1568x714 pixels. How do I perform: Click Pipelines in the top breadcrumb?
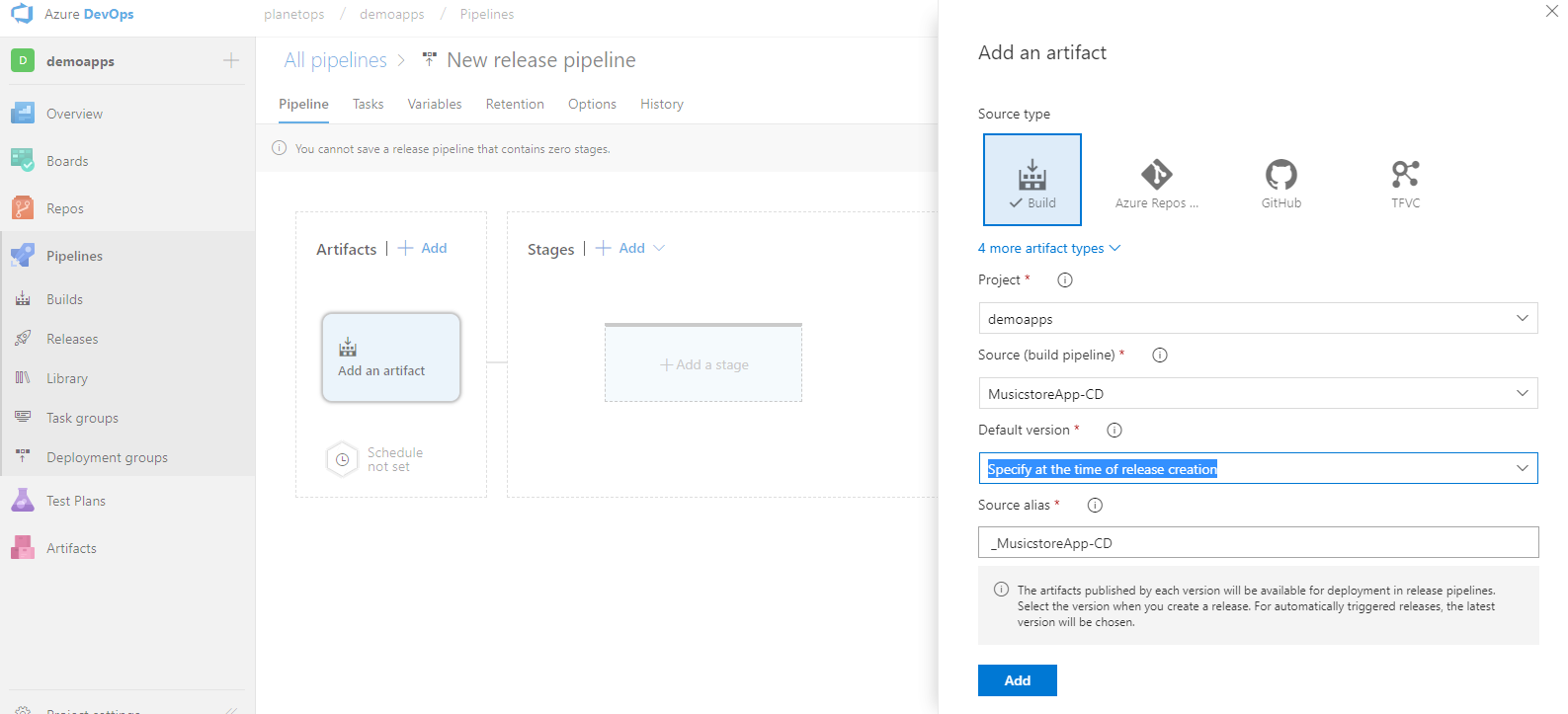[487, 14]
